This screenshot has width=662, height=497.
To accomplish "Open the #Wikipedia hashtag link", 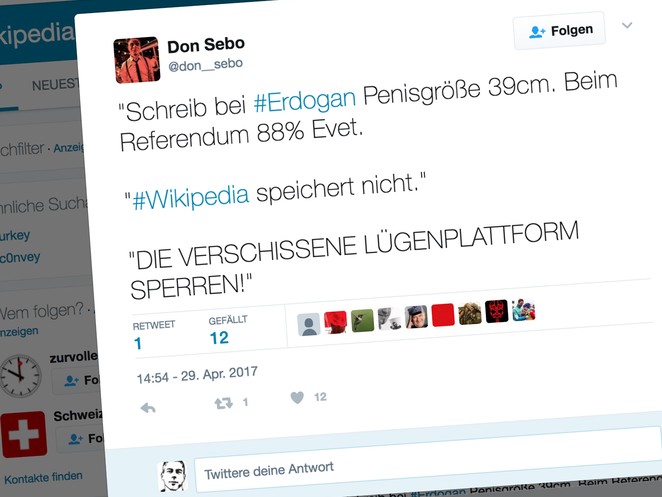I will pyautogui.click(x=190, y=197).
